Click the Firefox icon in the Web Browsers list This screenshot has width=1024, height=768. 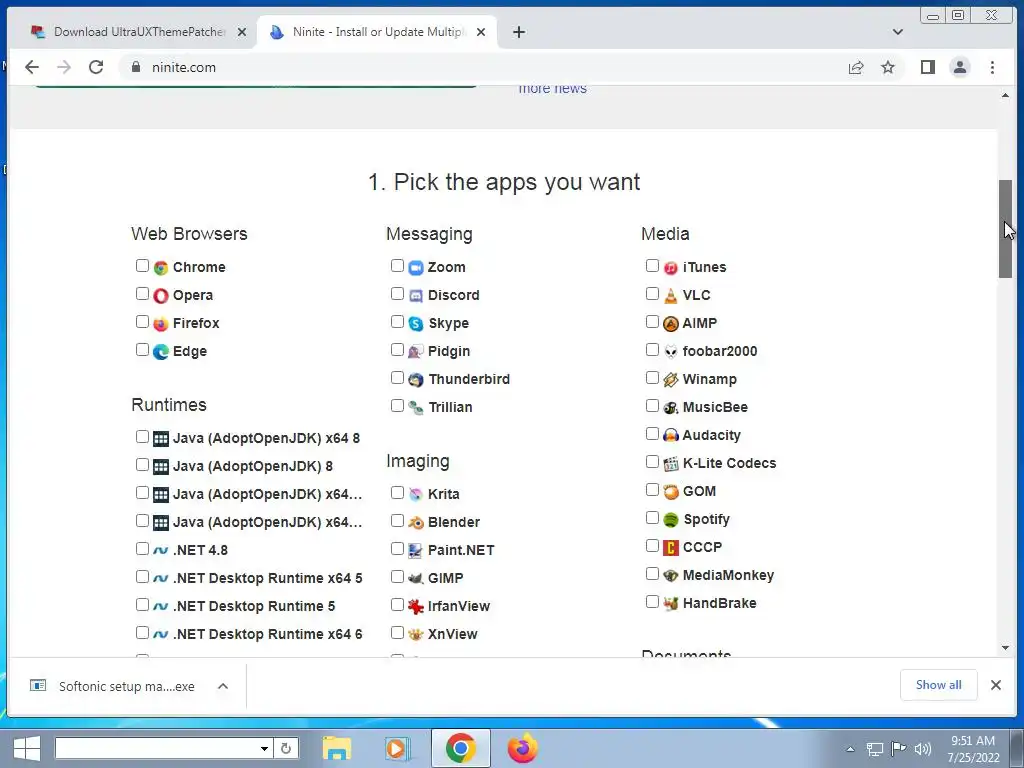click(x=161, y=324)
